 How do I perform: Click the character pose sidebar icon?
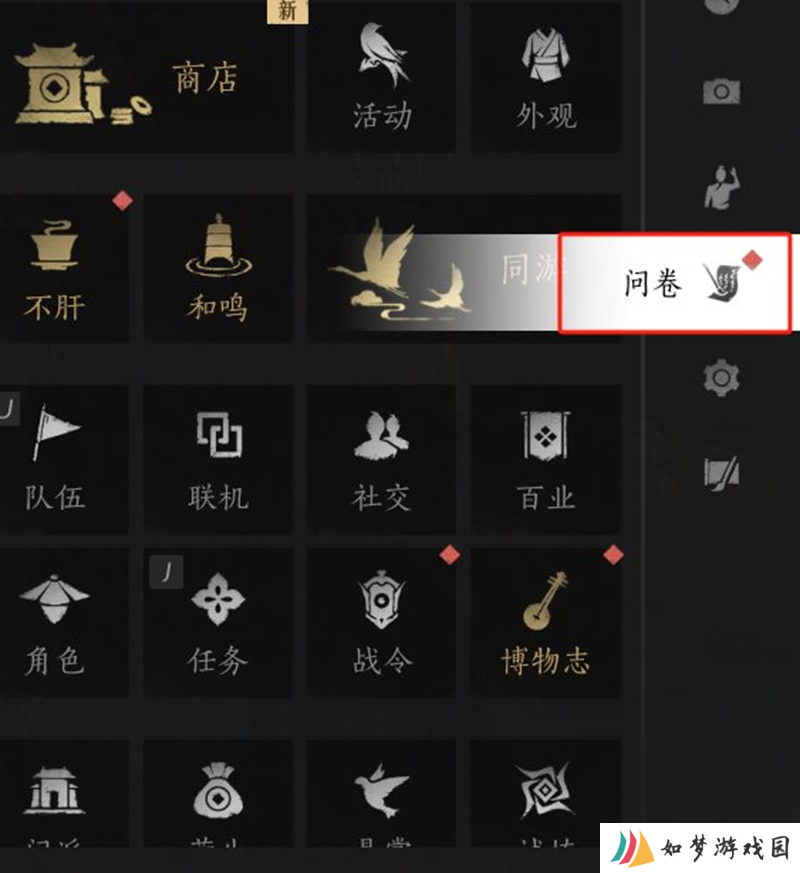coord(722,187)
